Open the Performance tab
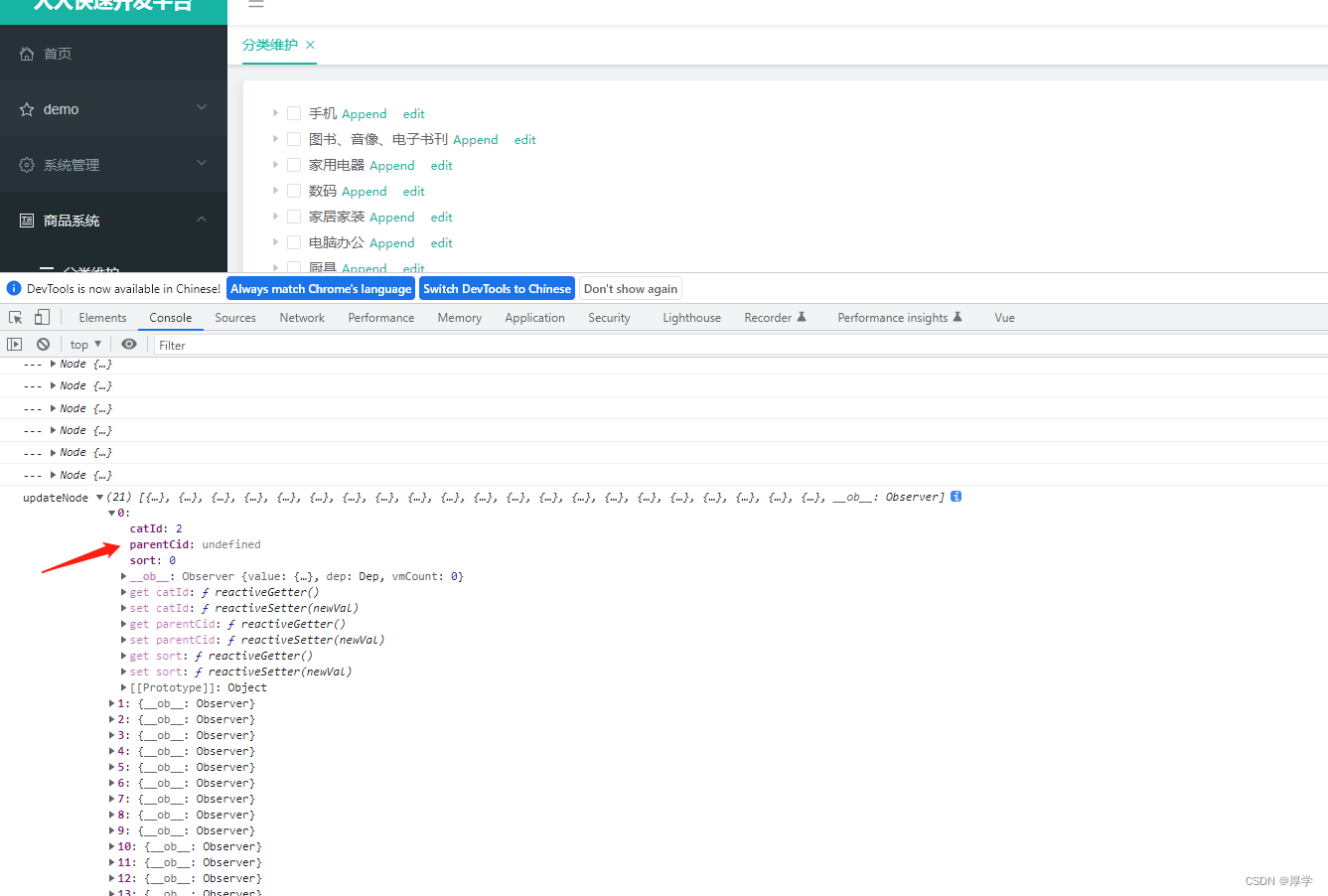This screenshot has width=1328, height=896. (381, 318)
